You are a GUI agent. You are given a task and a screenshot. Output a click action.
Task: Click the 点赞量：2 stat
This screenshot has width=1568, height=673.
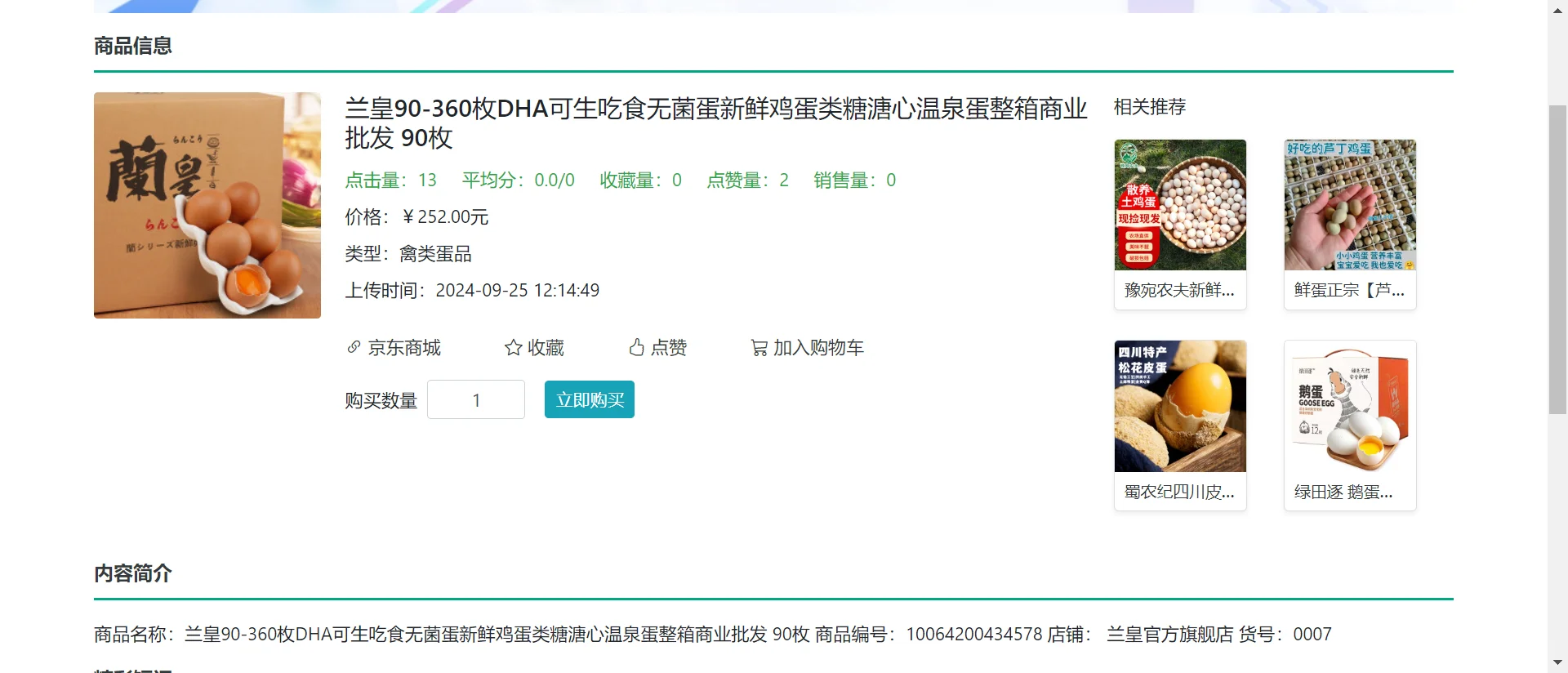[x=747, y=180]
